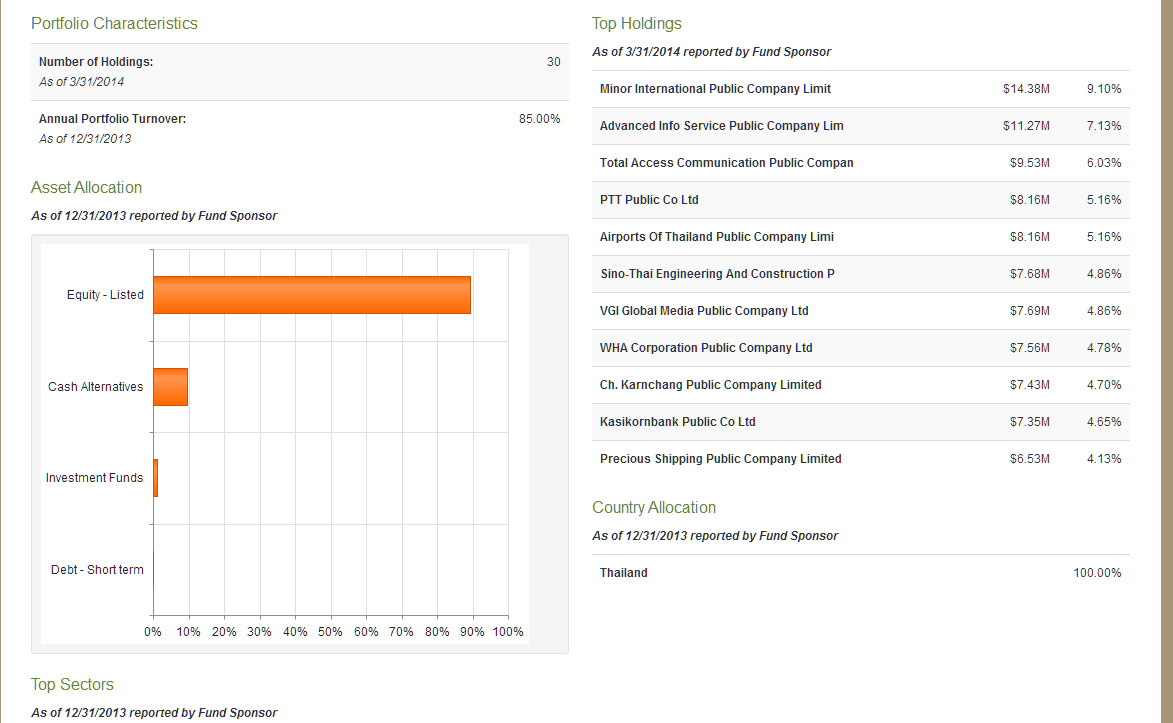Screen dimensions: 1173x723
Task: Click the Equity - Listed orange bar
Action: pos(312,295)
